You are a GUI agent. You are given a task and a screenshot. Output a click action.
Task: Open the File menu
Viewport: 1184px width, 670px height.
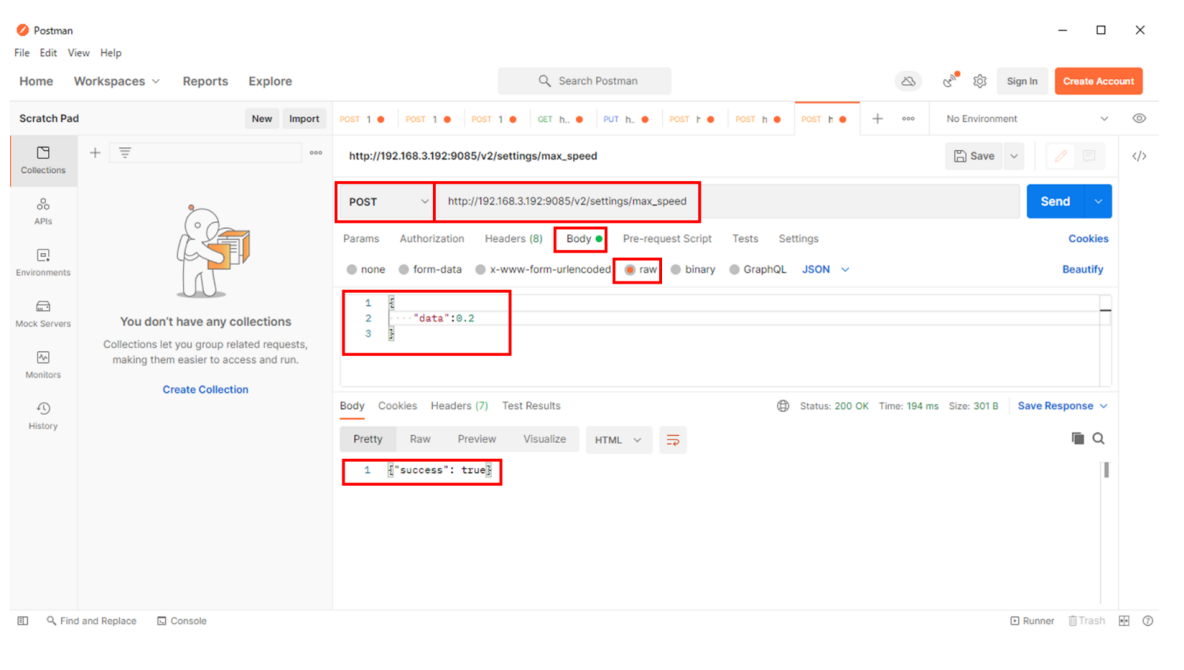pos(22,53)
